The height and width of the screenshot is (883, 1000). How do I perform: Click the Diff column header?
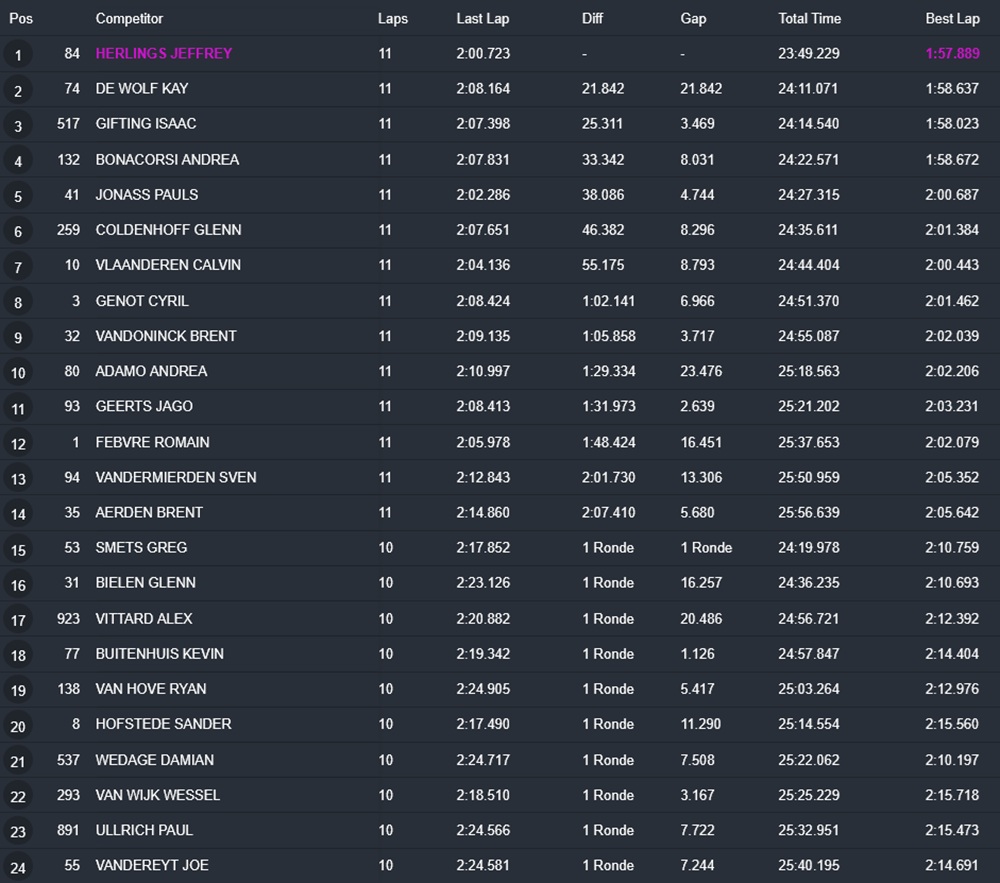592,18
